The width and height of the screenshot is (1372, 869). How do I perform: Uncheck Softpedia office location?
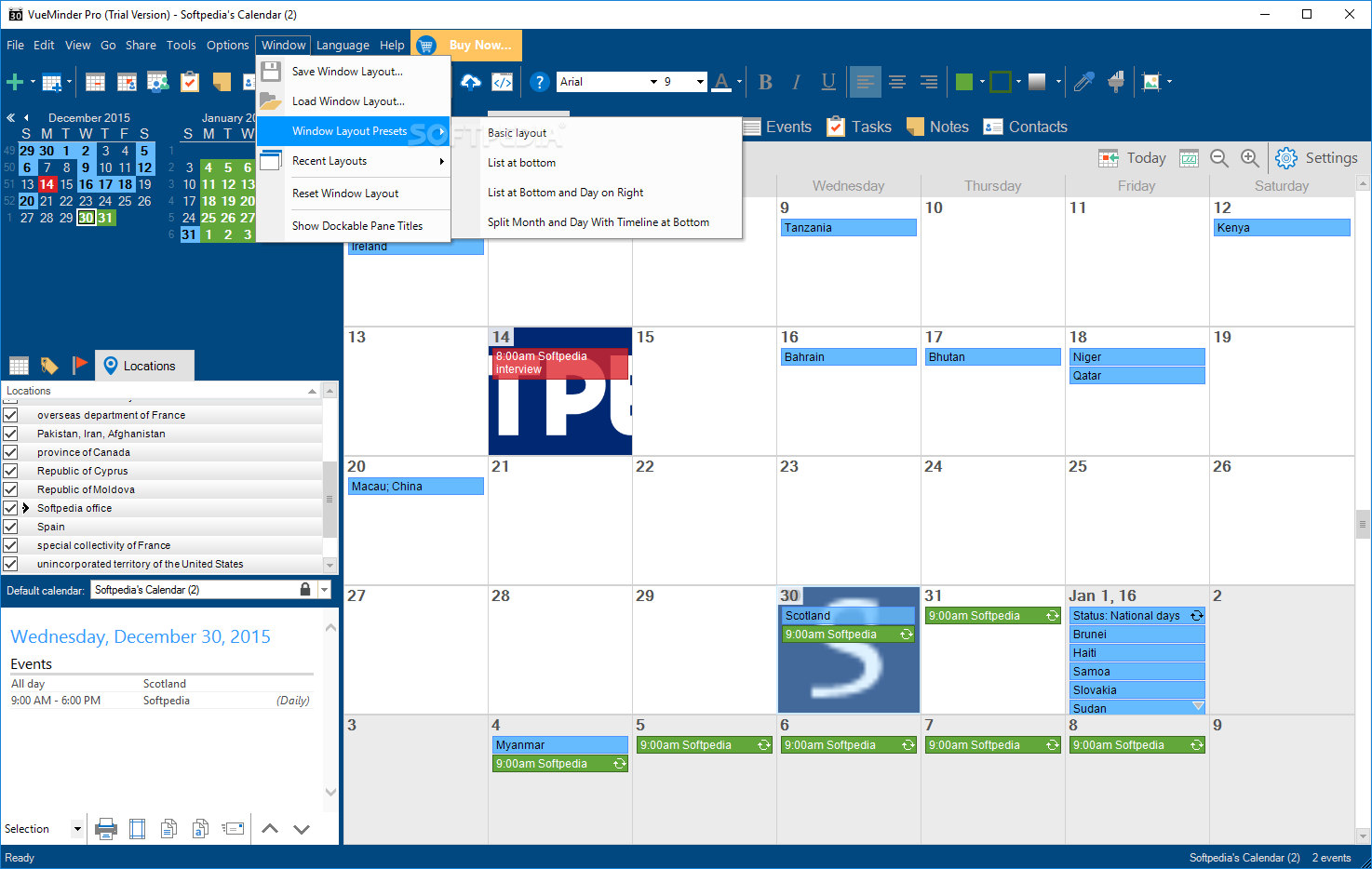pyautogui.click(x=10, y=508)
